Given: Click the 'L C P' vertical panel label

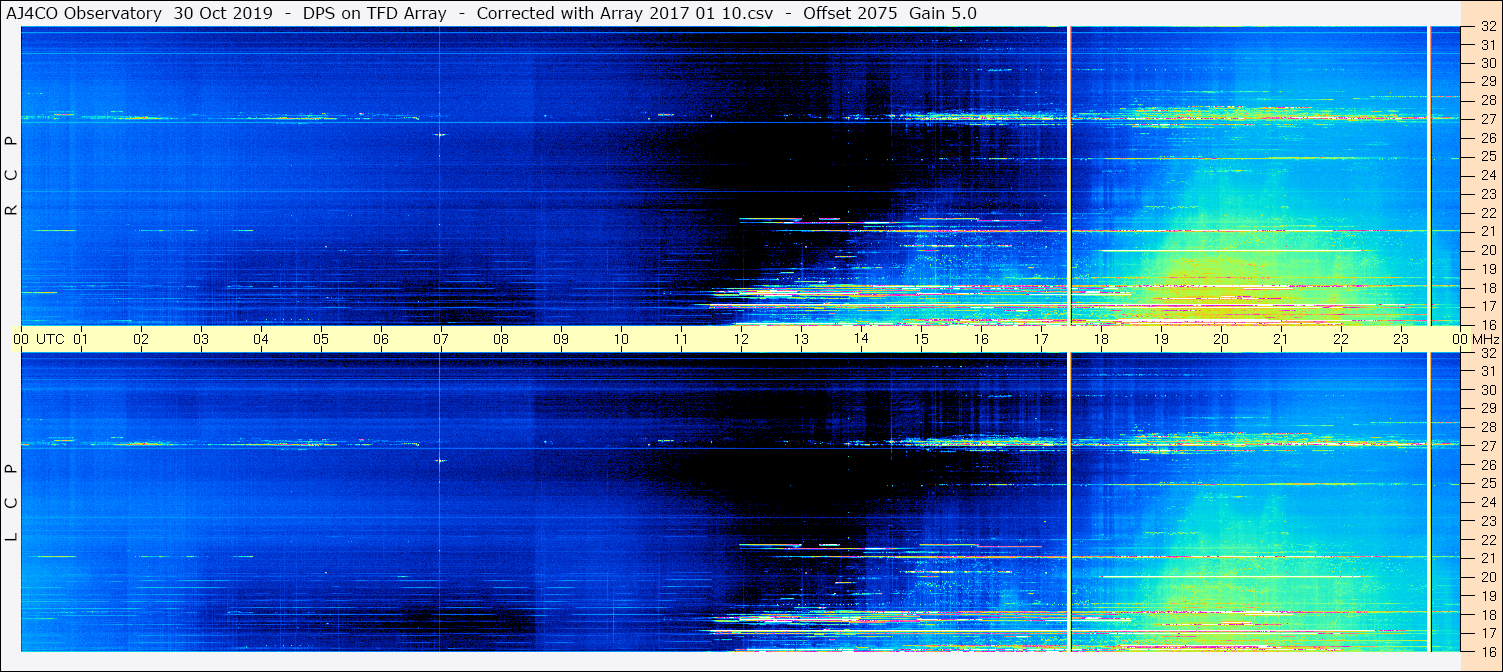Looking at the screenshot, I should (12, 502).
